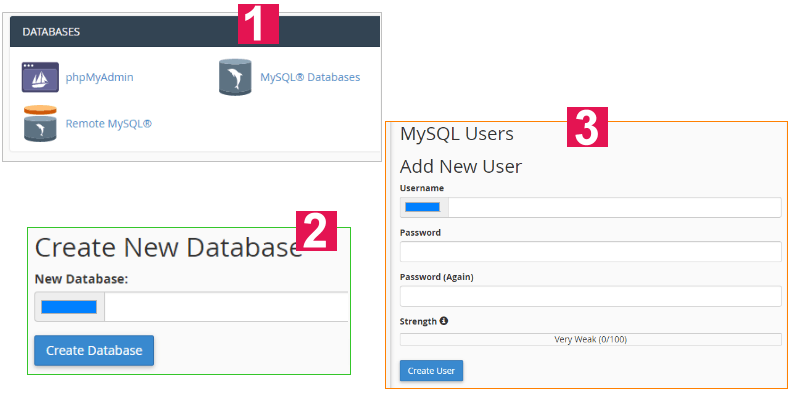
Task: Focus the Username input field
Action: [615, 208]
